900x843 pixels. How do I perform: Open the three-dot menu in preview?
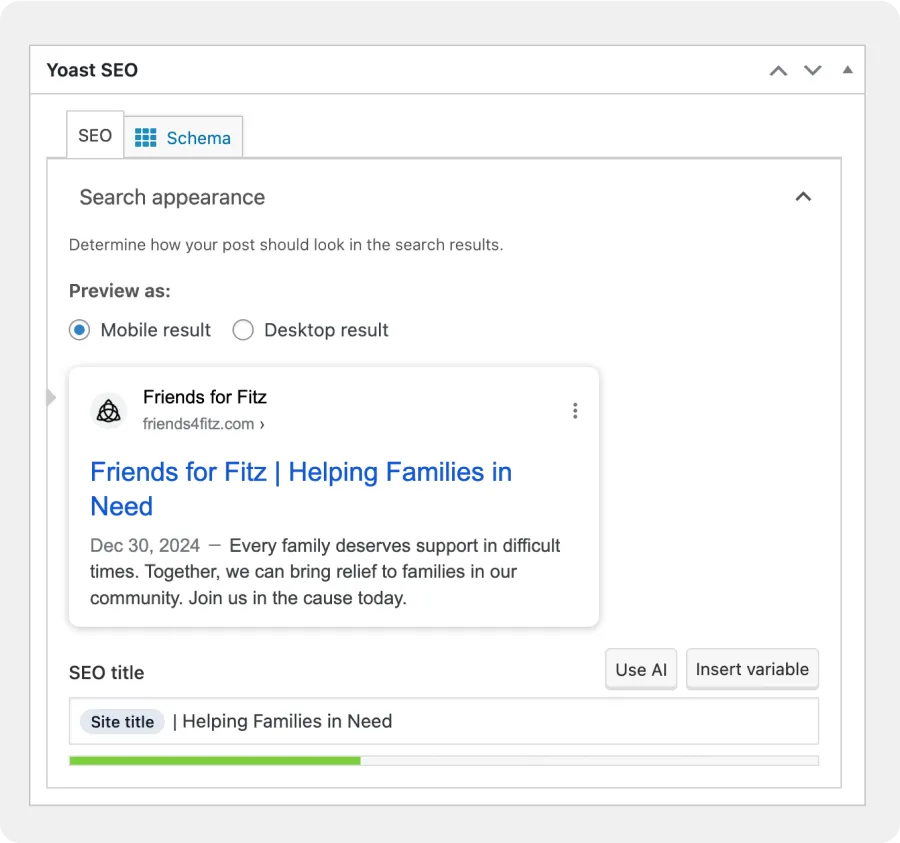[575, 411]
